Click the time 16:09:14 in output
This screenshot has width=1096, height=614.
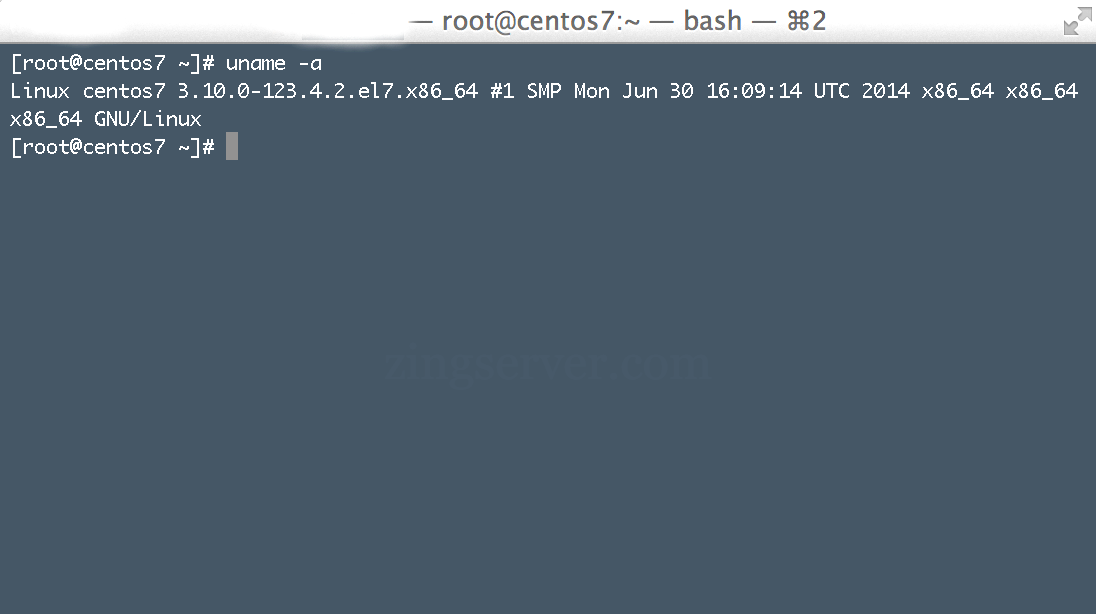754,91
